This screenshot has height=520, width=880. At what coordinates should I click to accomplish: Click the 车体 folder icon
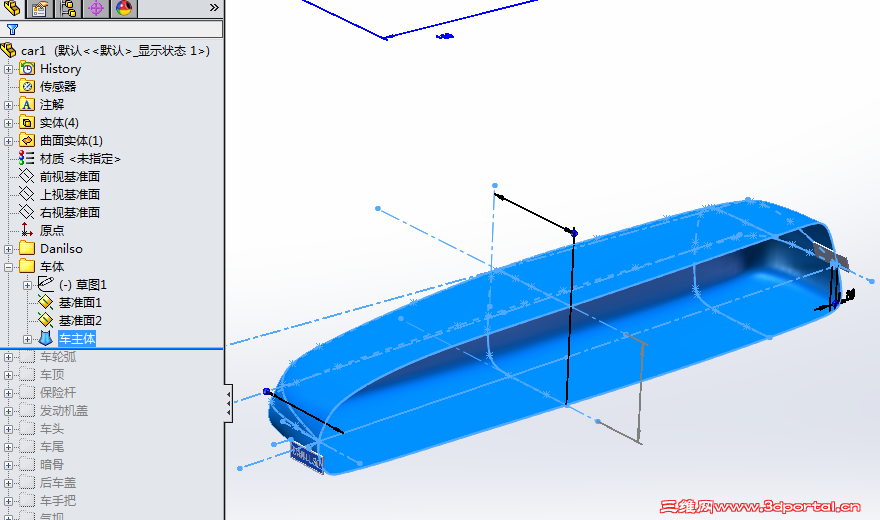click(x=27, y=266)
